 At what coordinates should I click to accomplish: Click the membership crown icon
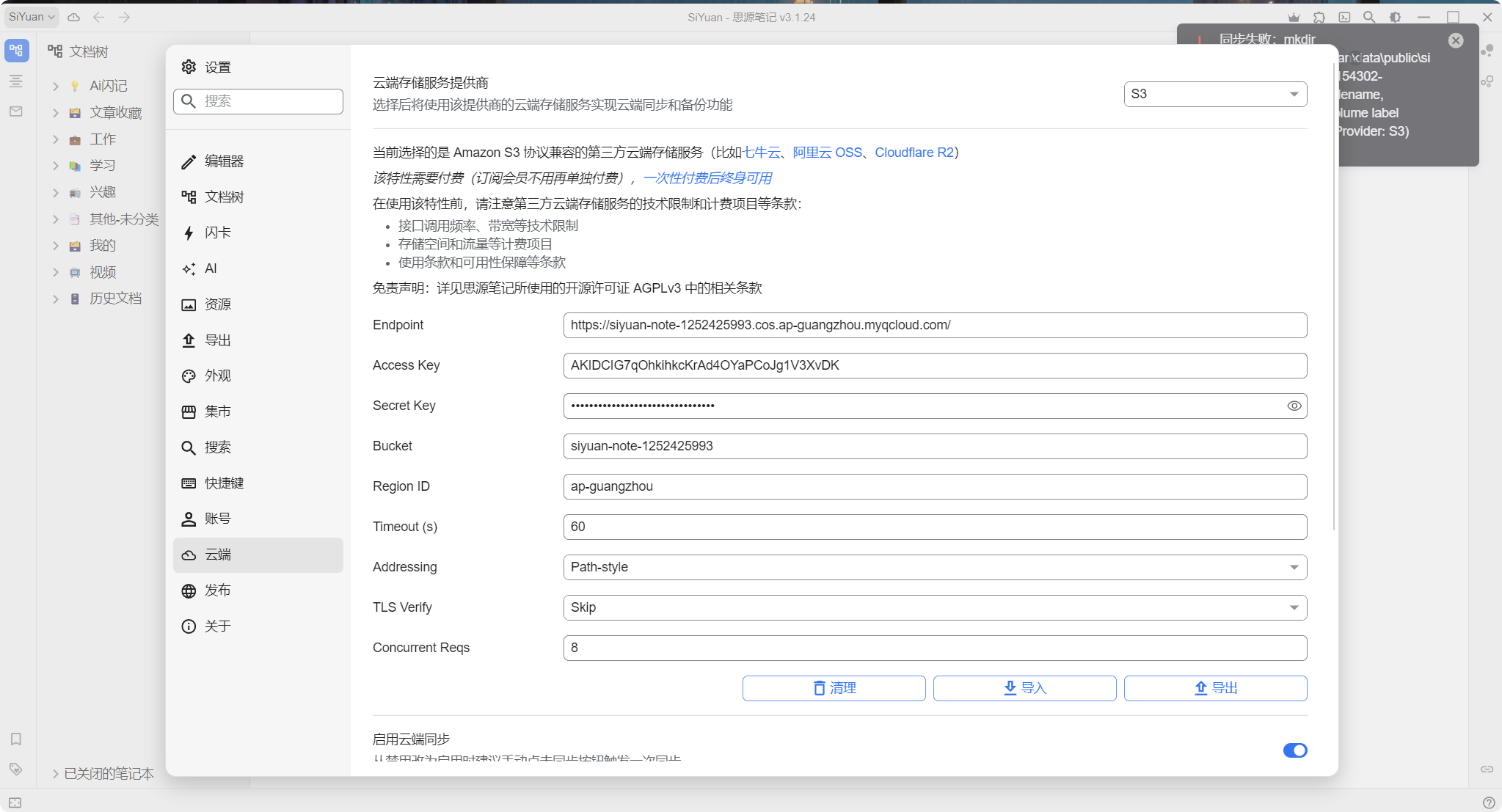(x=1294, y=17)
